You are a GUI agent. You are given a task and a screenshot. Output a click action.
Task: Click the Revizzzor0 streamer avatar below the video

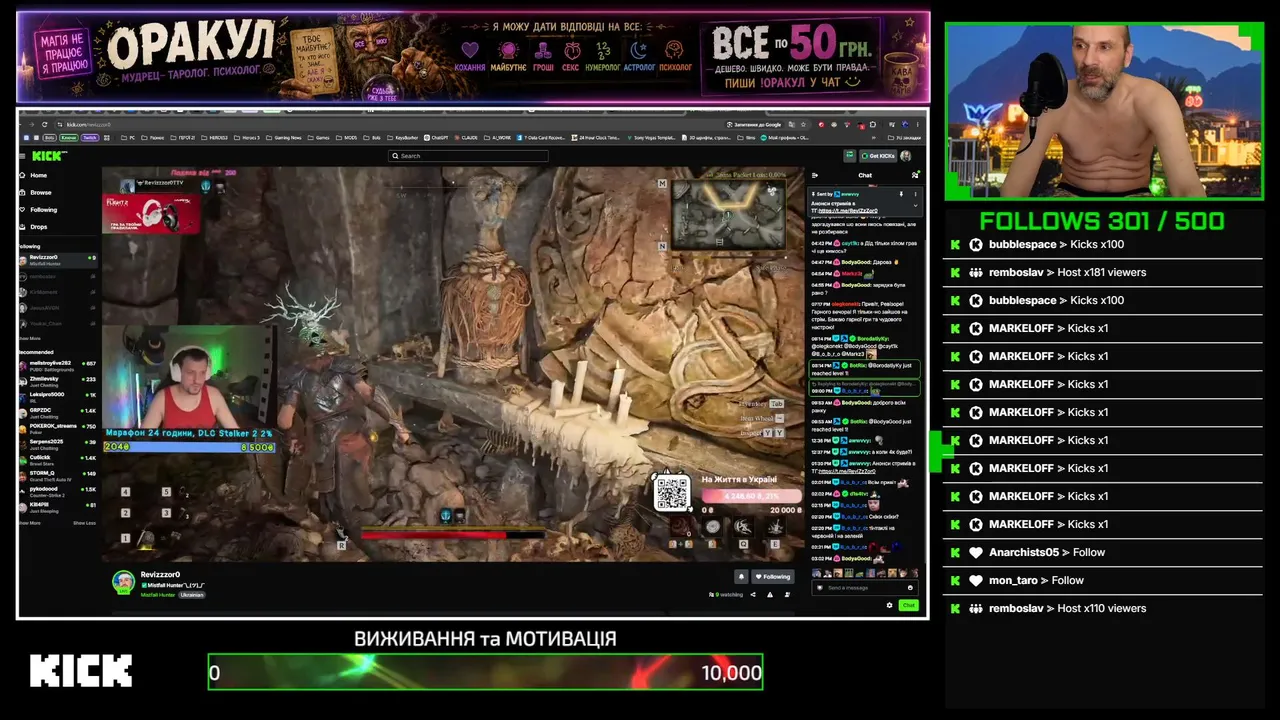(x=123, y=582)
